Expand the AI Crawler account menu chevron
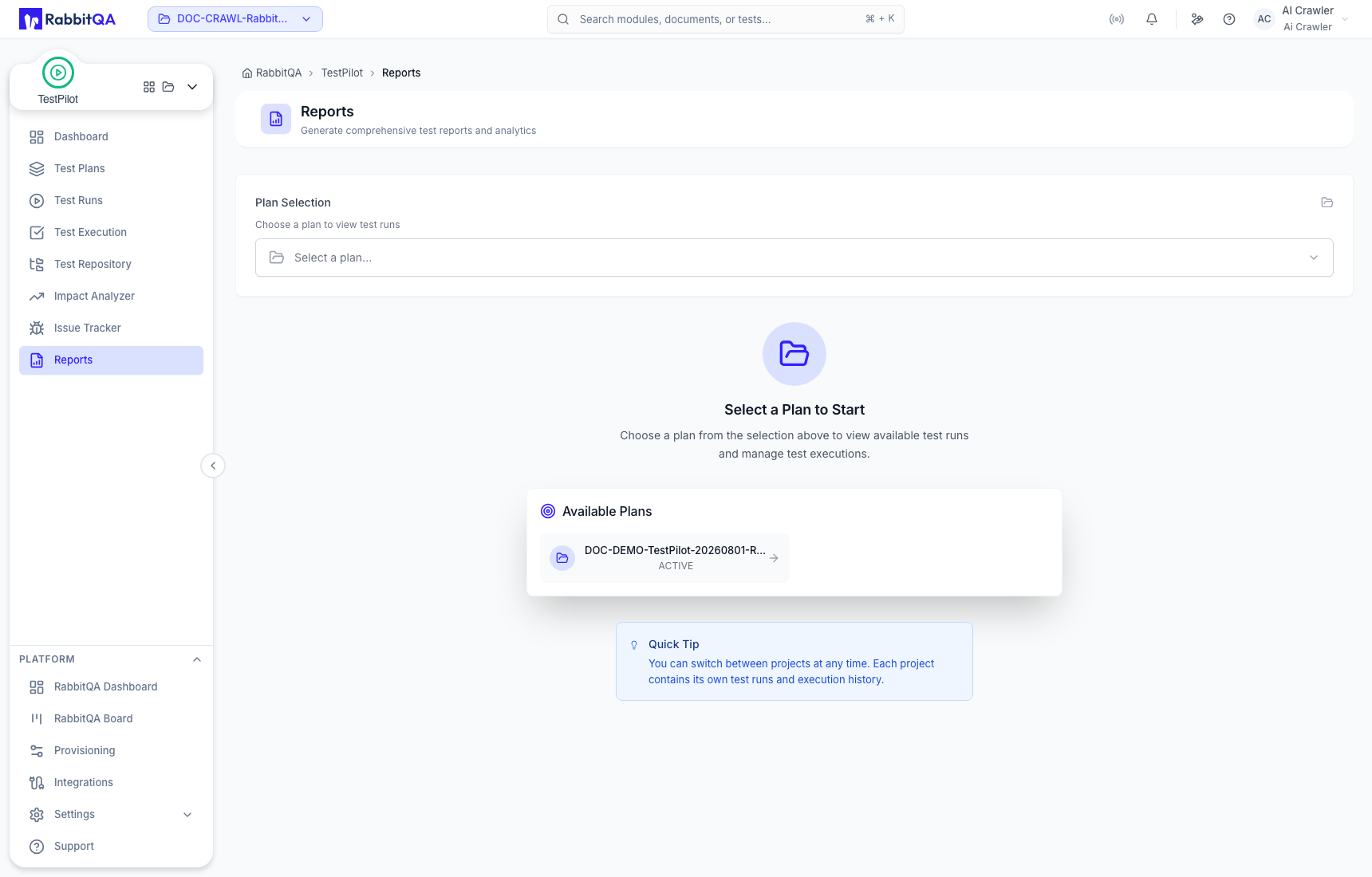 click(1345, 19)
